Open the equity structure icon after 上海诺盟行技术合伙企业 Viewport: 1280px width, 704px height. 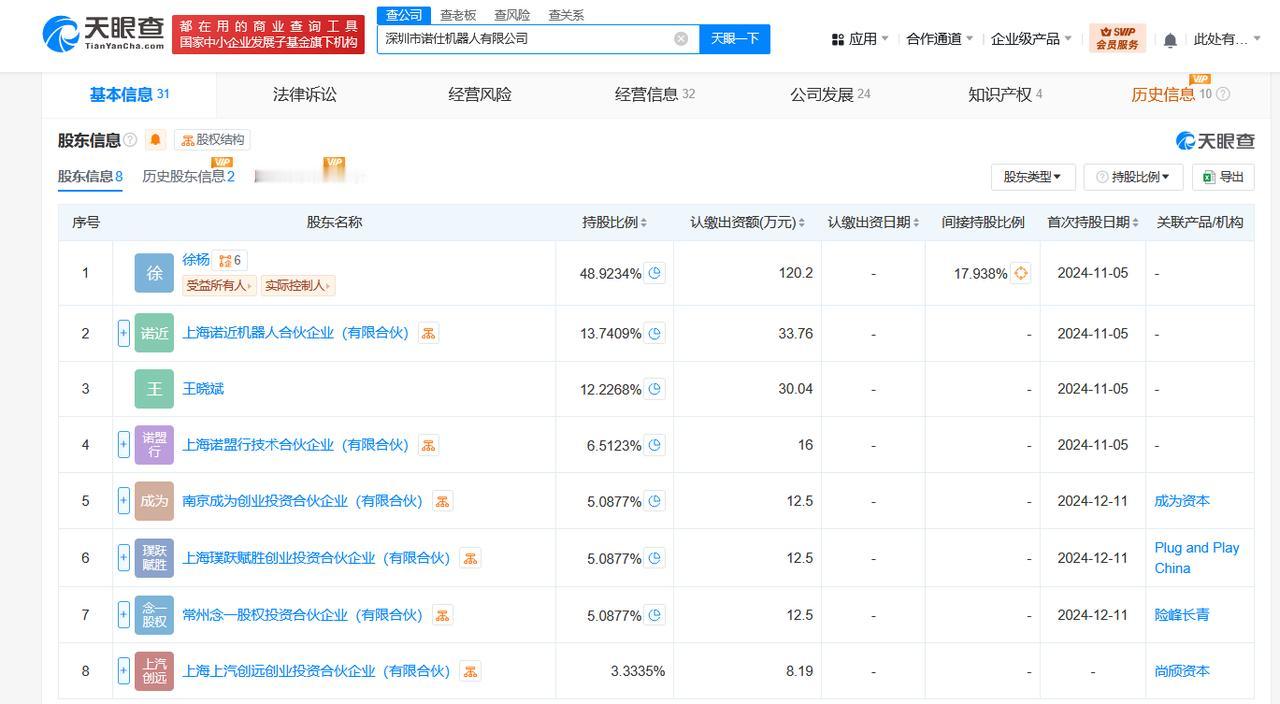[428, 445]
